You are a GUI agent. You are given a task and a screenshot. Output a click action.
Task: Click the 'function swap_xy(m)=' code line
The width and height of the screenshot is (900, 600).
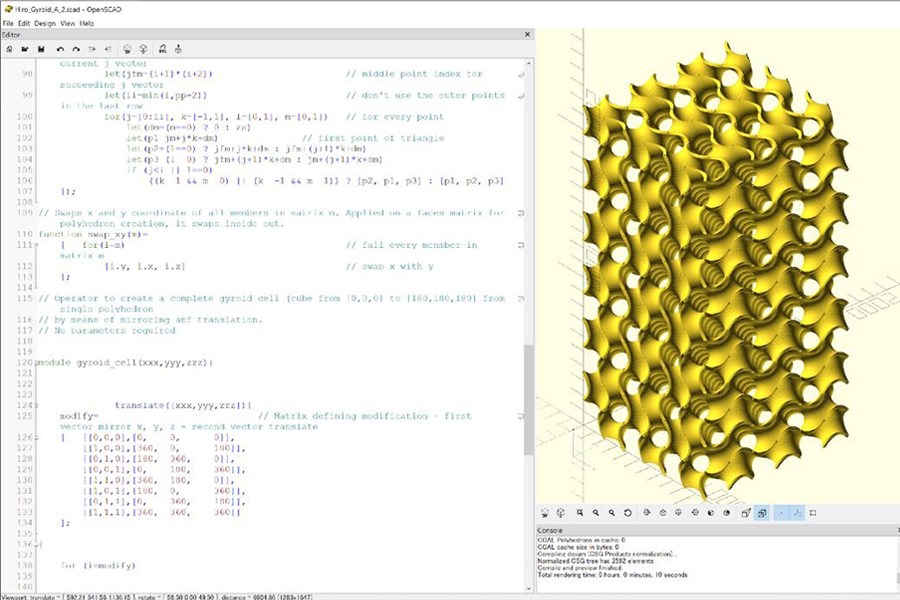(x=94, y=234)
